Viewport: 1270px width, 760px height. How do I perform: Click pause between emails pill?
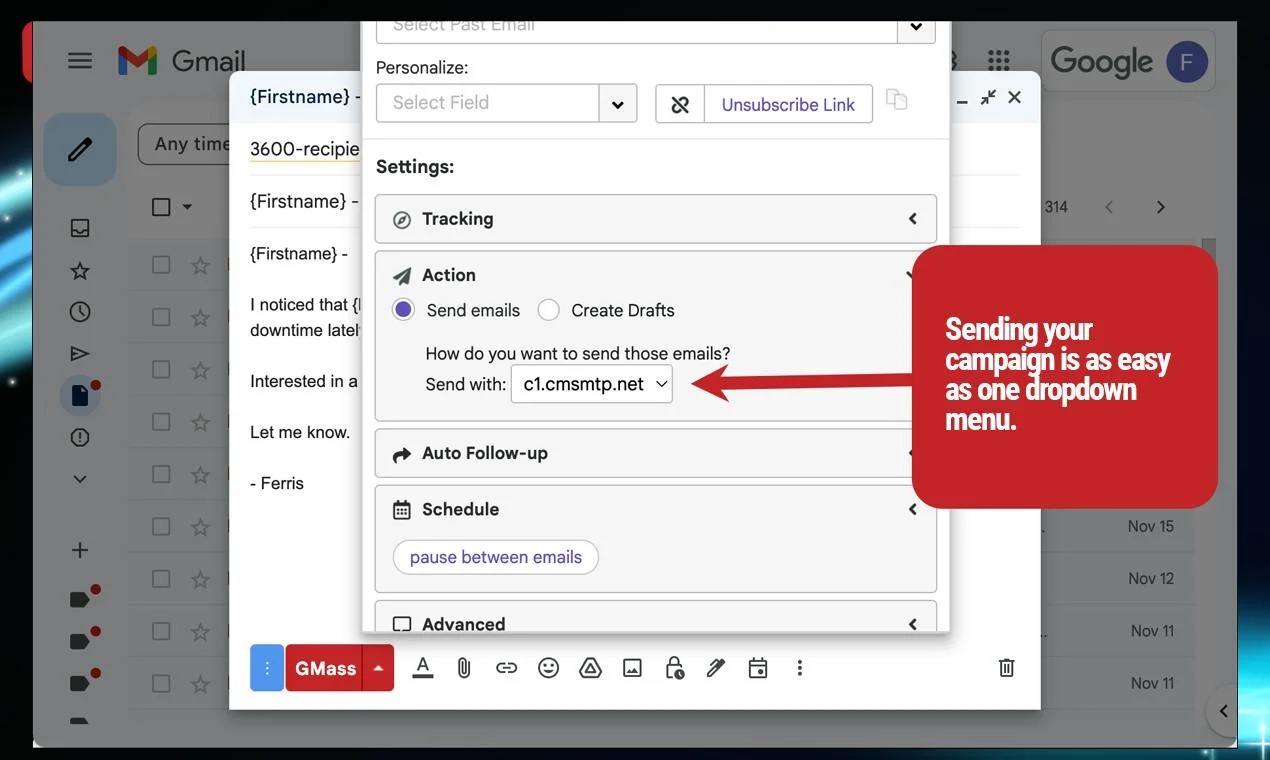(496, 557)
